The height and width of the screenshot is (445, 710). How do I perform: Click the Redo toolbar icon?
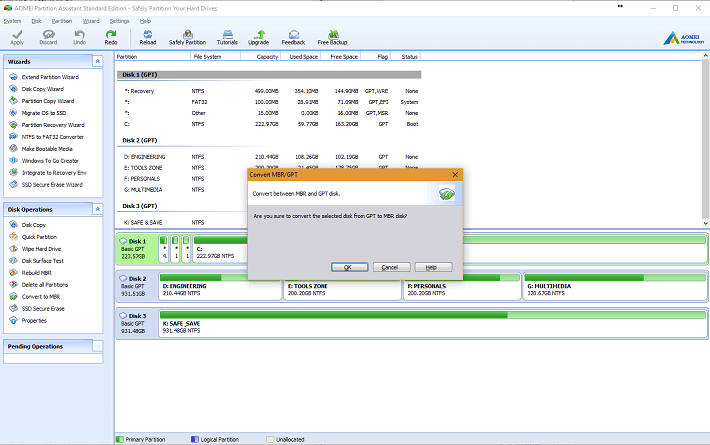(110, 37)
